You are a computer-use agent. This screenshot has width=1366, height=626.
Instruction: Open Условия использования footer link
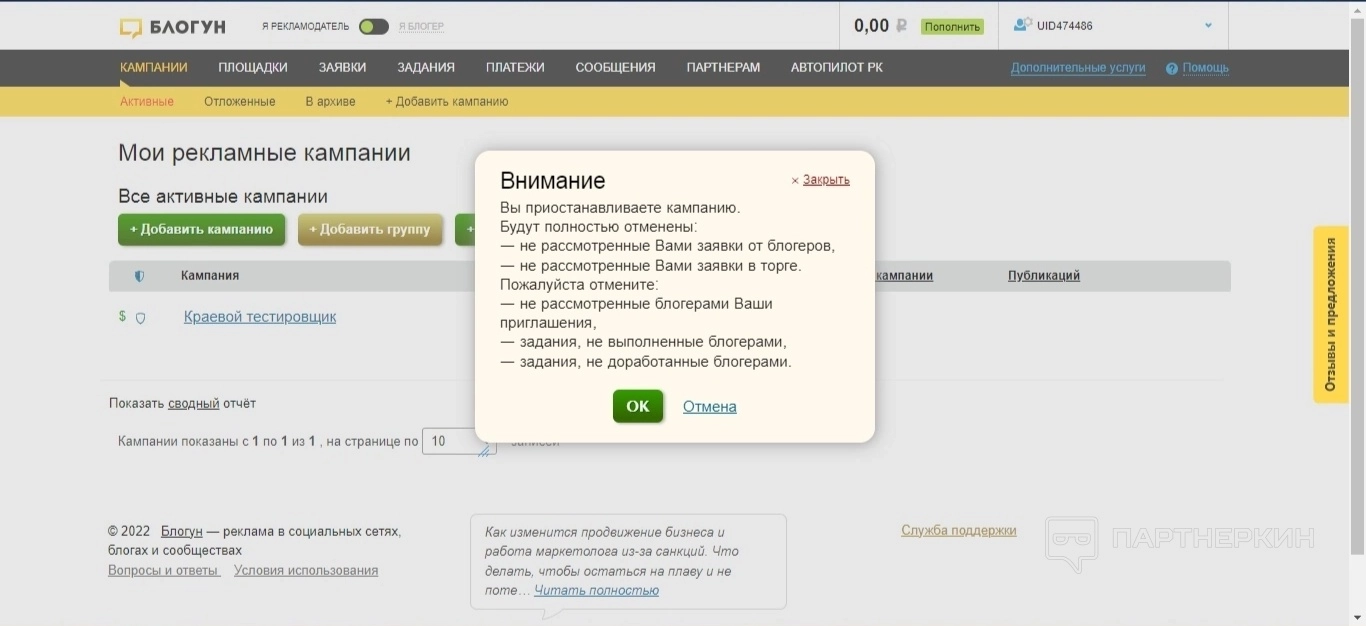306,570
